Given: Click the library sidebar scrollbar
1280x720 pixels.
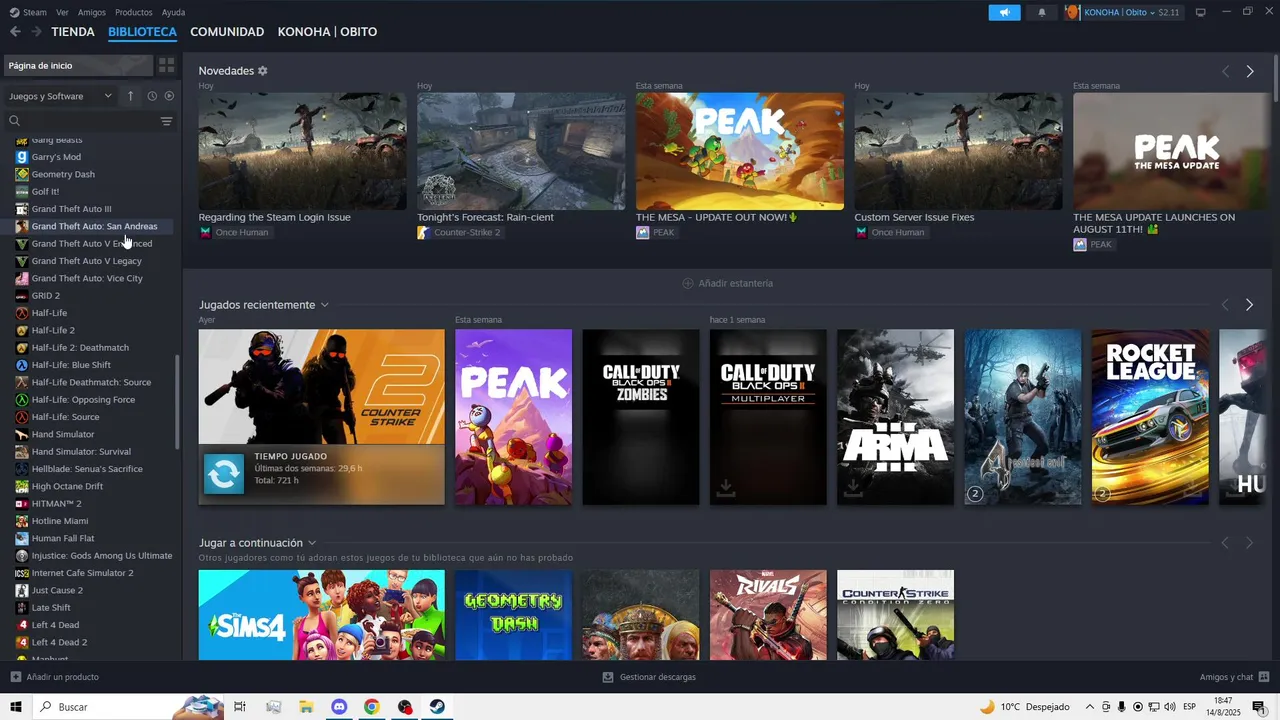Looking at the screenshot, I should click(179, 400).
